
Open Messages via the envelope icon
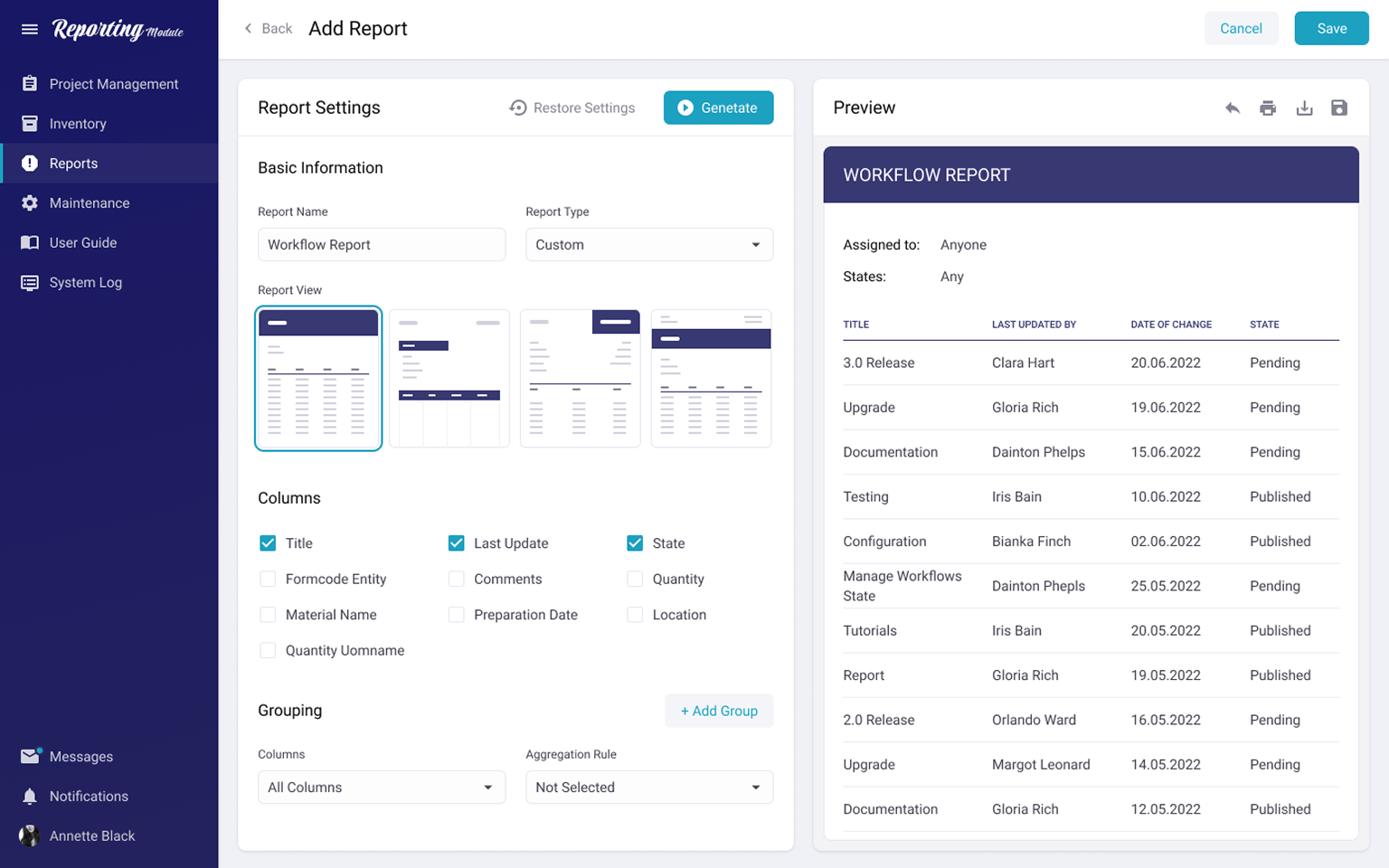click(30, 757)
